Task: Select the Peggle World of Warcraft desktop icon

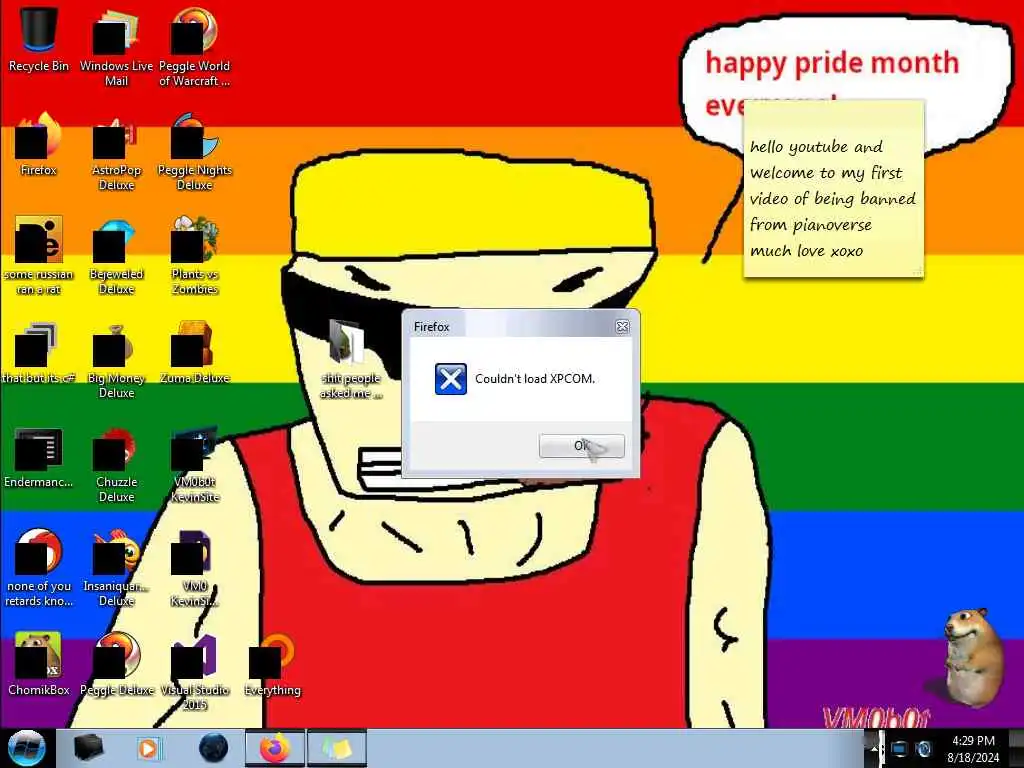Action: [x=195, y=47]
